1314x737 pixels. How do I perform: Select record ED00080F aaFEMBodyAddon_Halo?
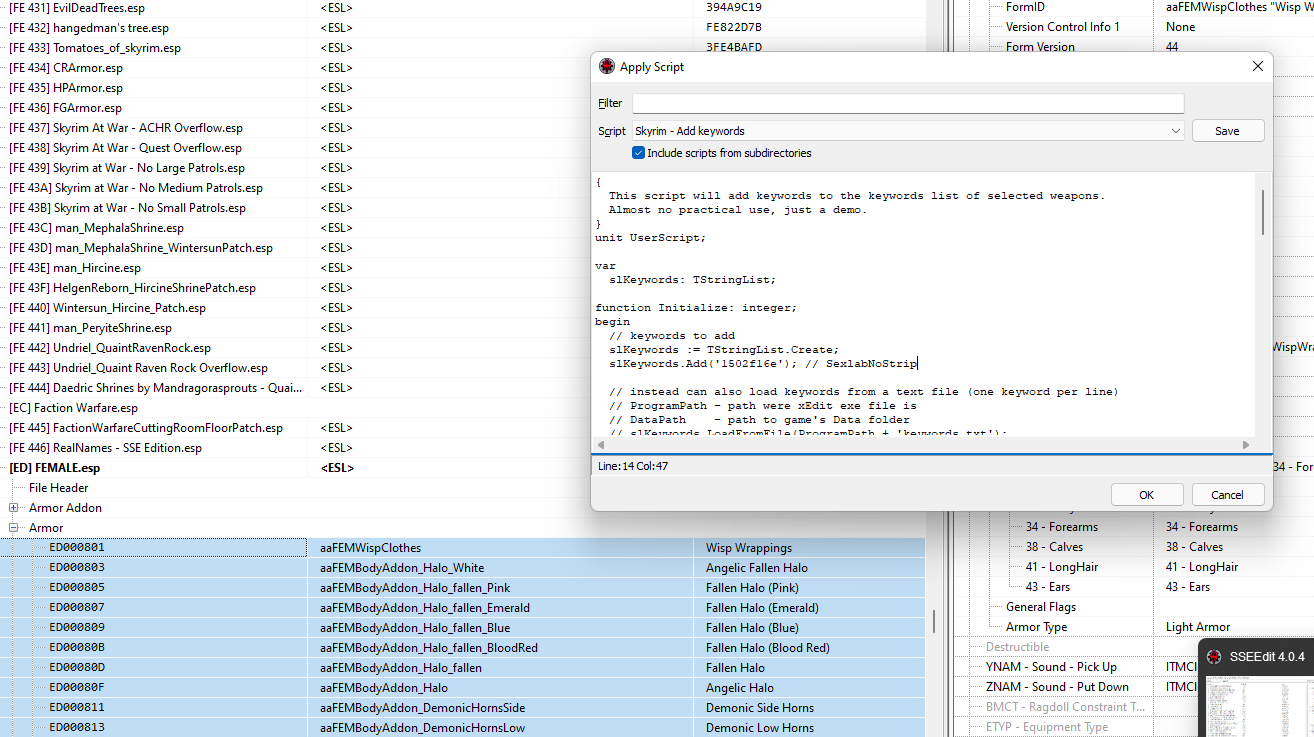462,688
